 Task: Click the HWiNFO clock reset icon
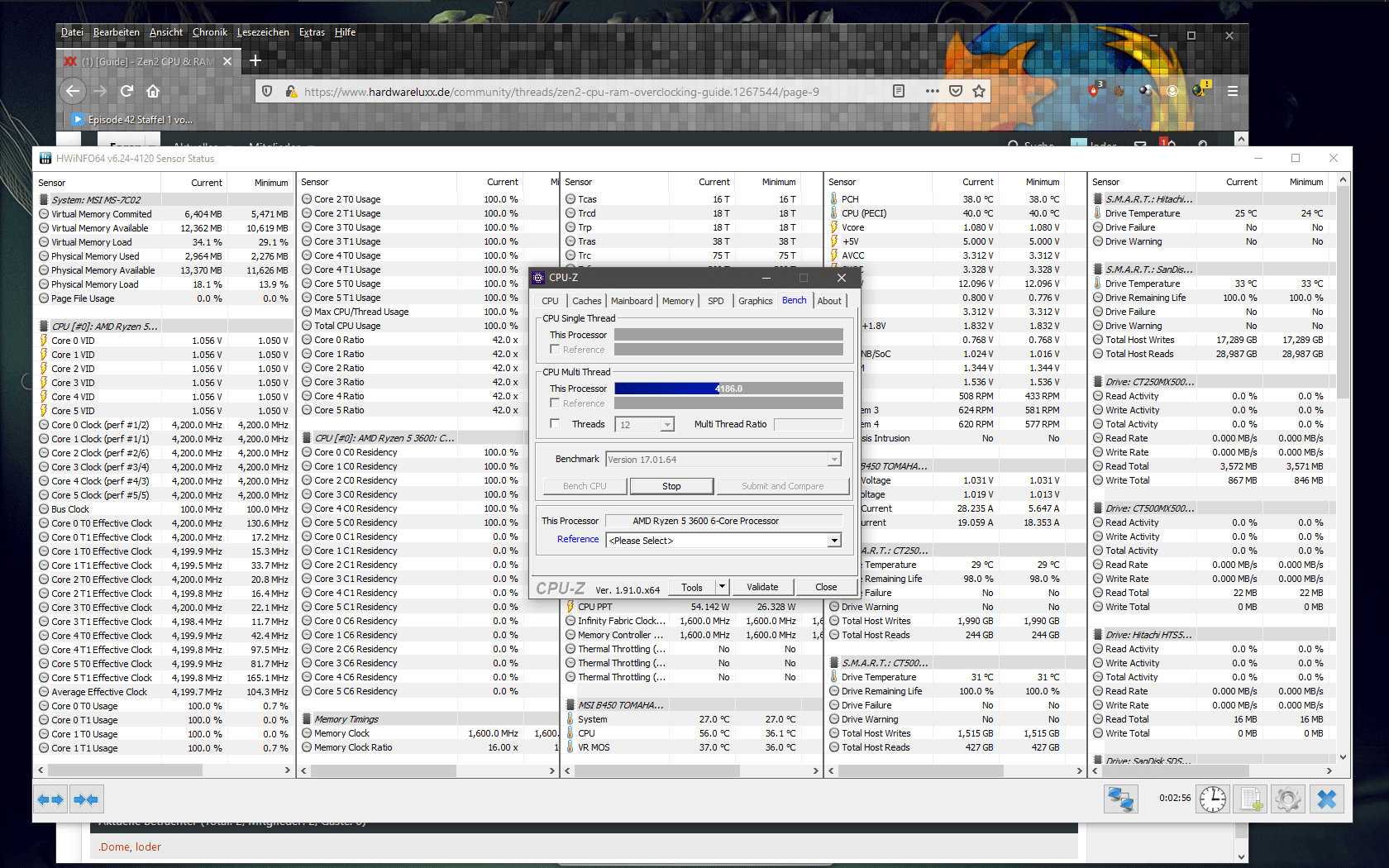(1213, 799)
